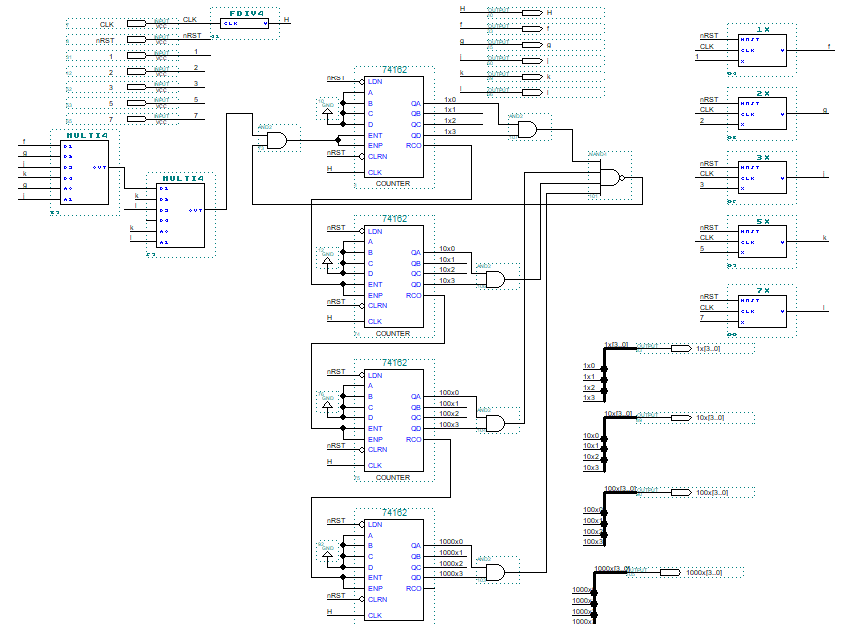Screen dimensions: 863x624
Task: Select the CLK input pin symbol
Action: point(136,24)
